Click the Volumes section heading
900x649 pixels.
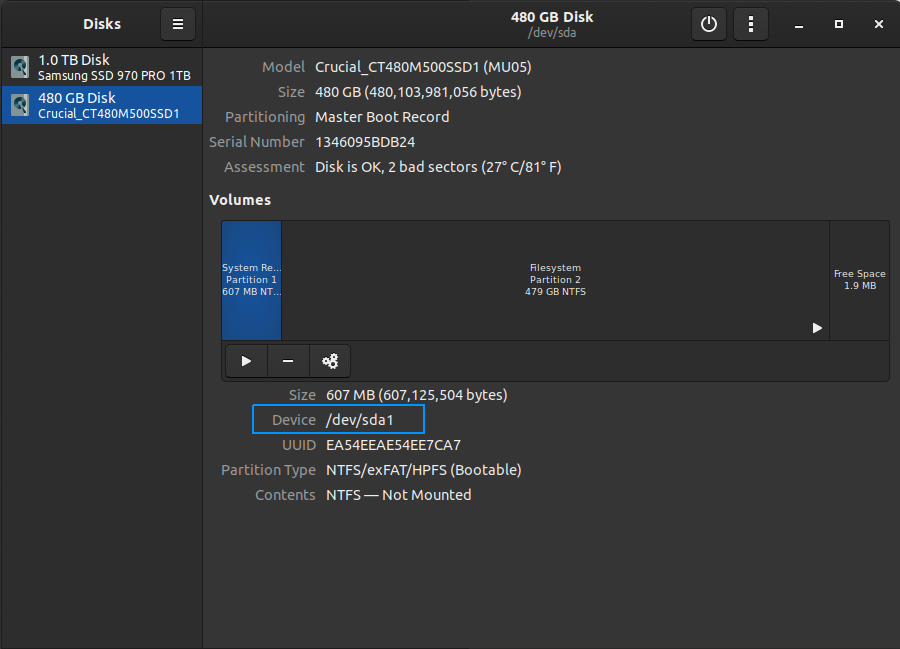coord(240,200)
